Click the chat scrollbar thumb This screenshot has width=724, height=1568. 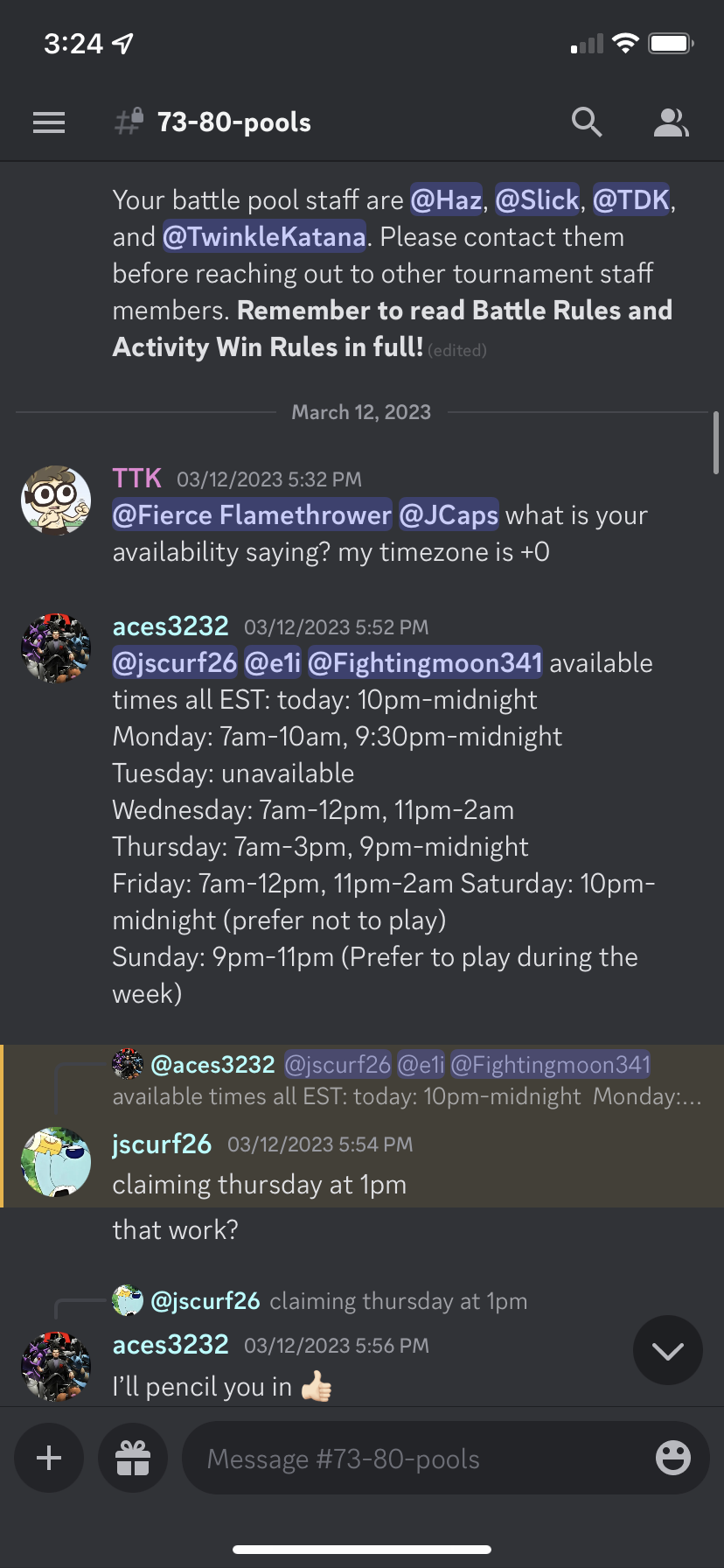(716, 443)
